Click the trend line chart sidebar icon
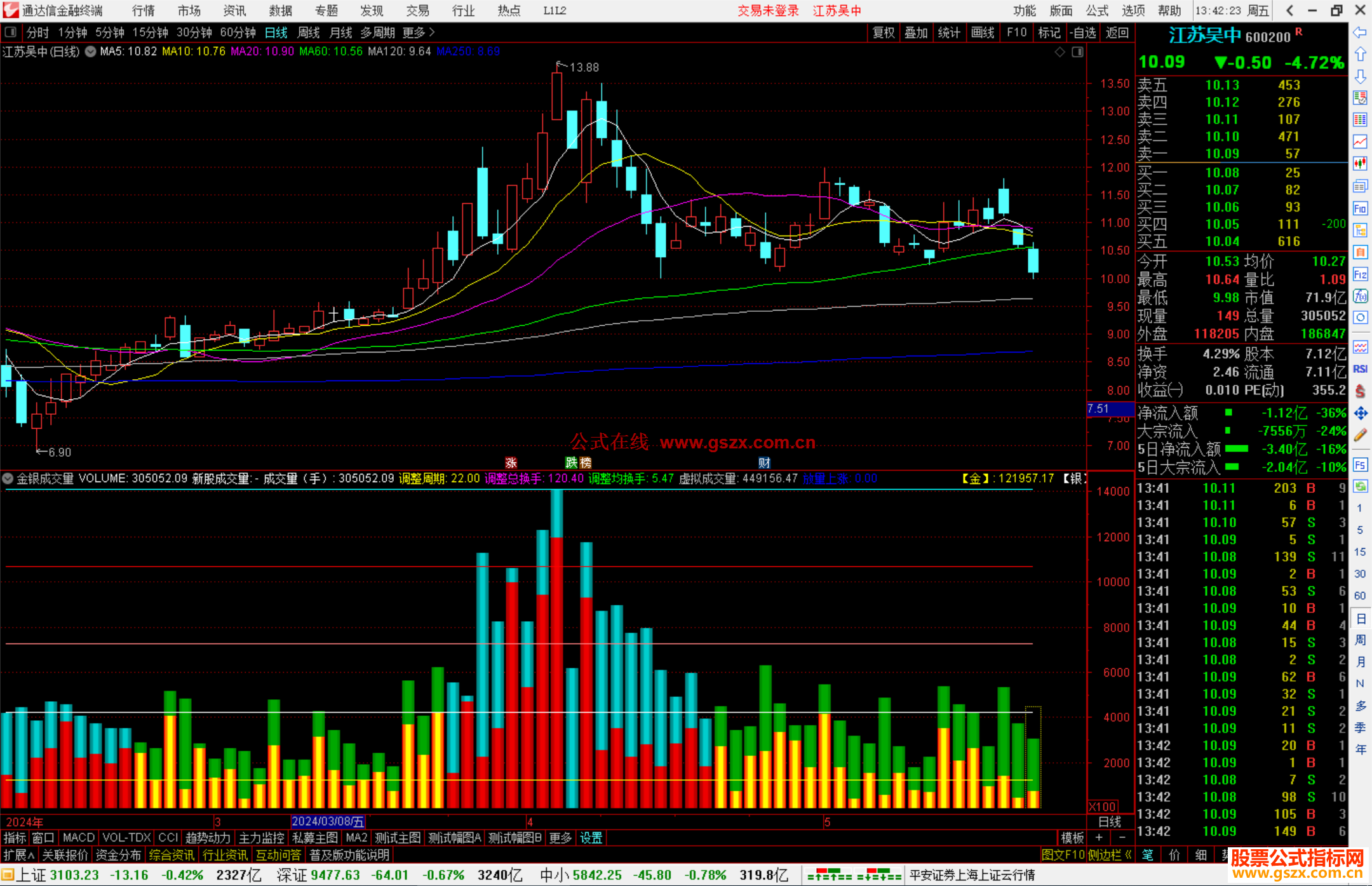The width and height of the screenshot is (1372, 886). (x=1360, y=142)
